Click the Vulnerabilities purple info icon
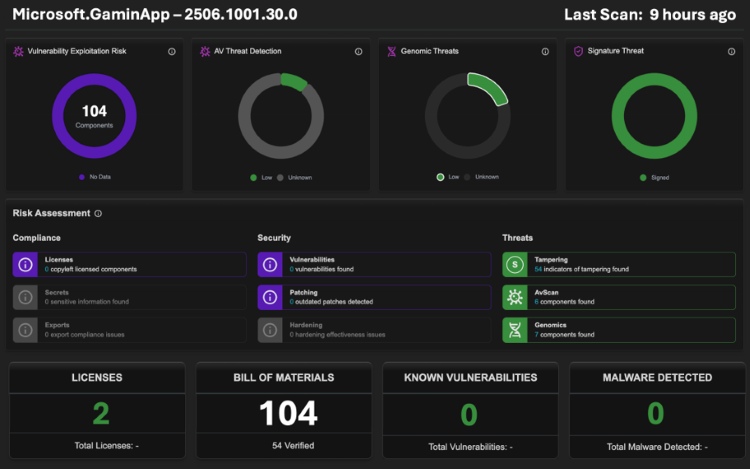Image resolution: width=750 pixels, height=469 pixels. tap(270, 264)
